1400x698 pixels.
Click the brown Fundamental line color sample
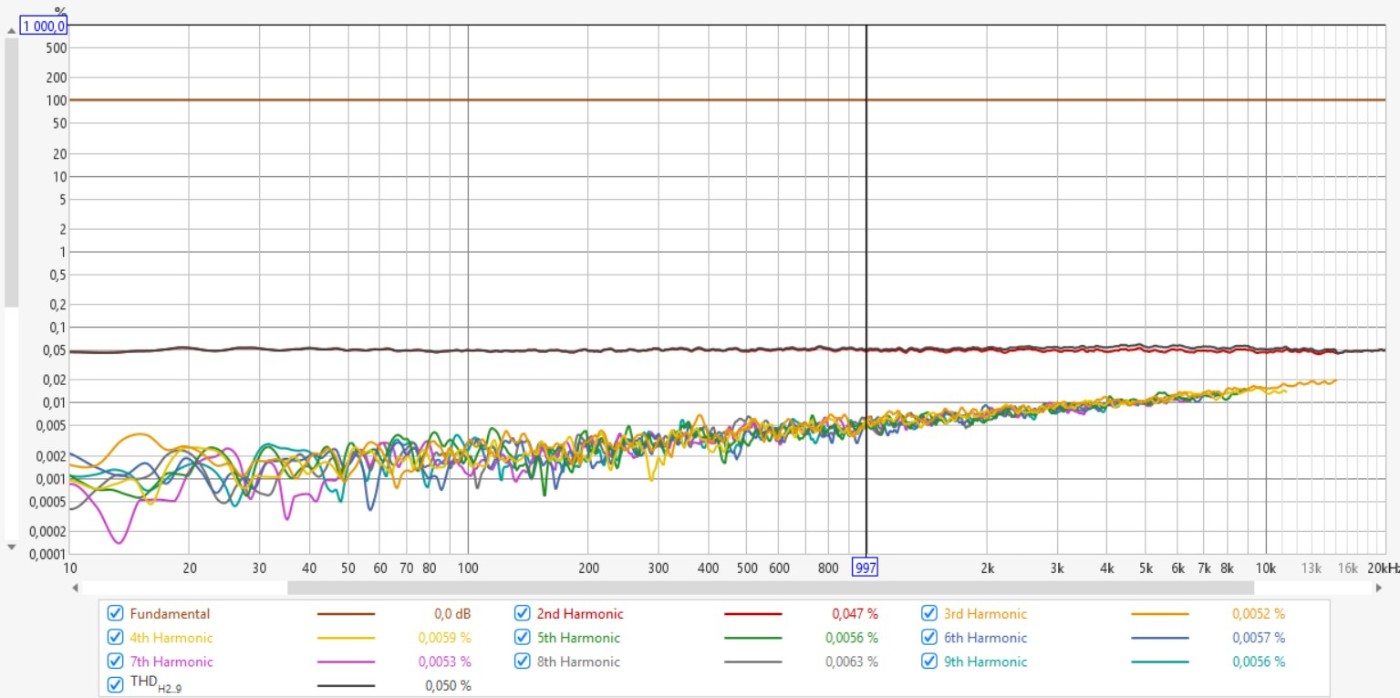[x=346, y=614]
